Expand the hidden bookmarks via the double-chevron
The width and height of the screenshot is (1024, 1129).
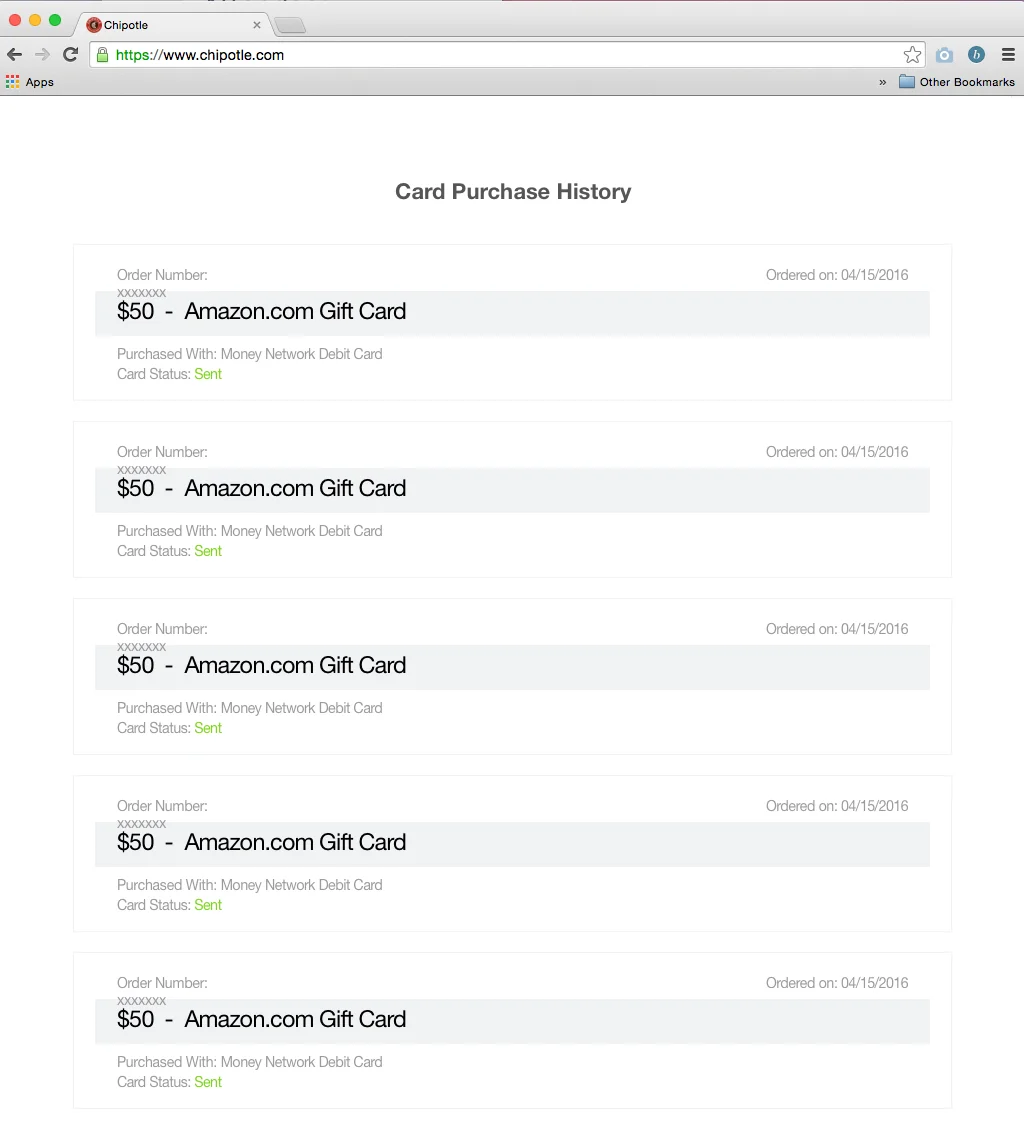(882, 82)
